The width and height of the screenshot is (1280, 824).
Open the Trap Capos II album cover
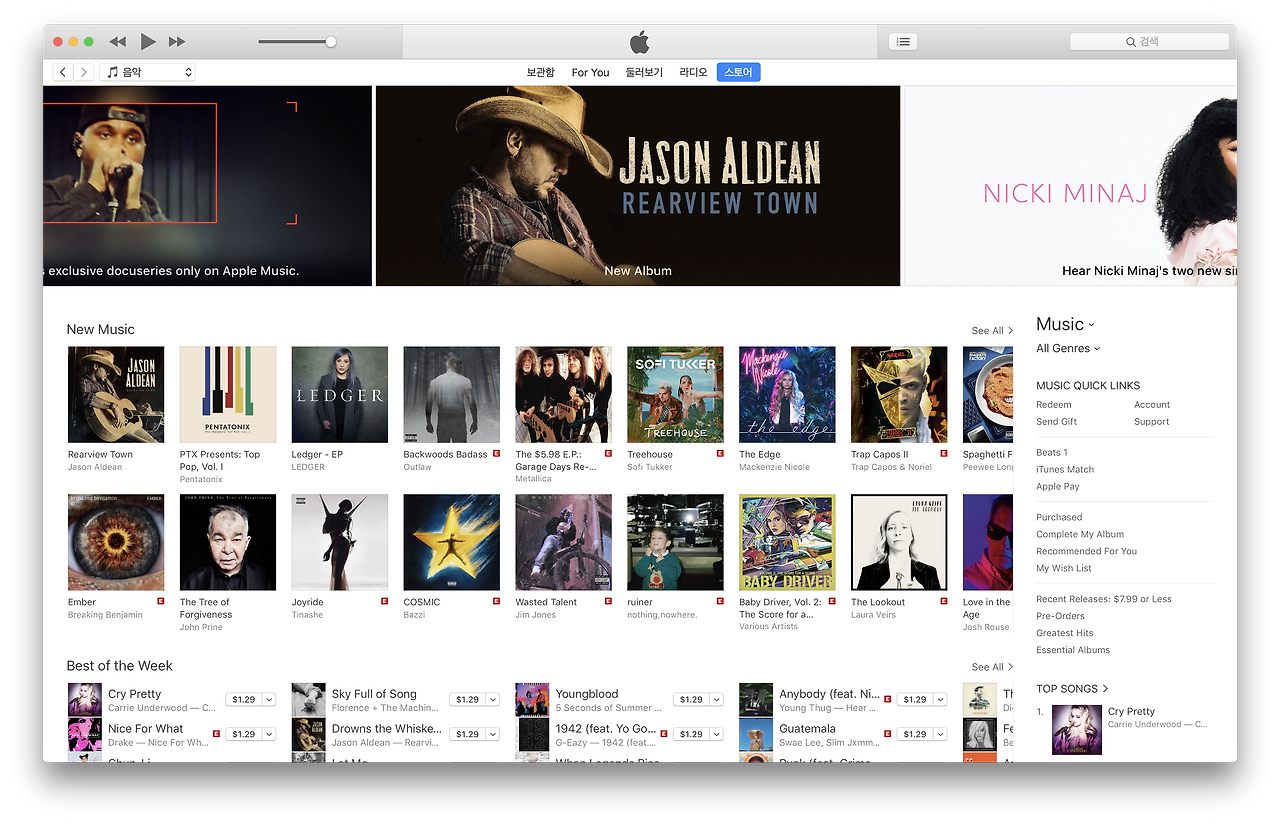pyautogui.click(x=899, y=395)
